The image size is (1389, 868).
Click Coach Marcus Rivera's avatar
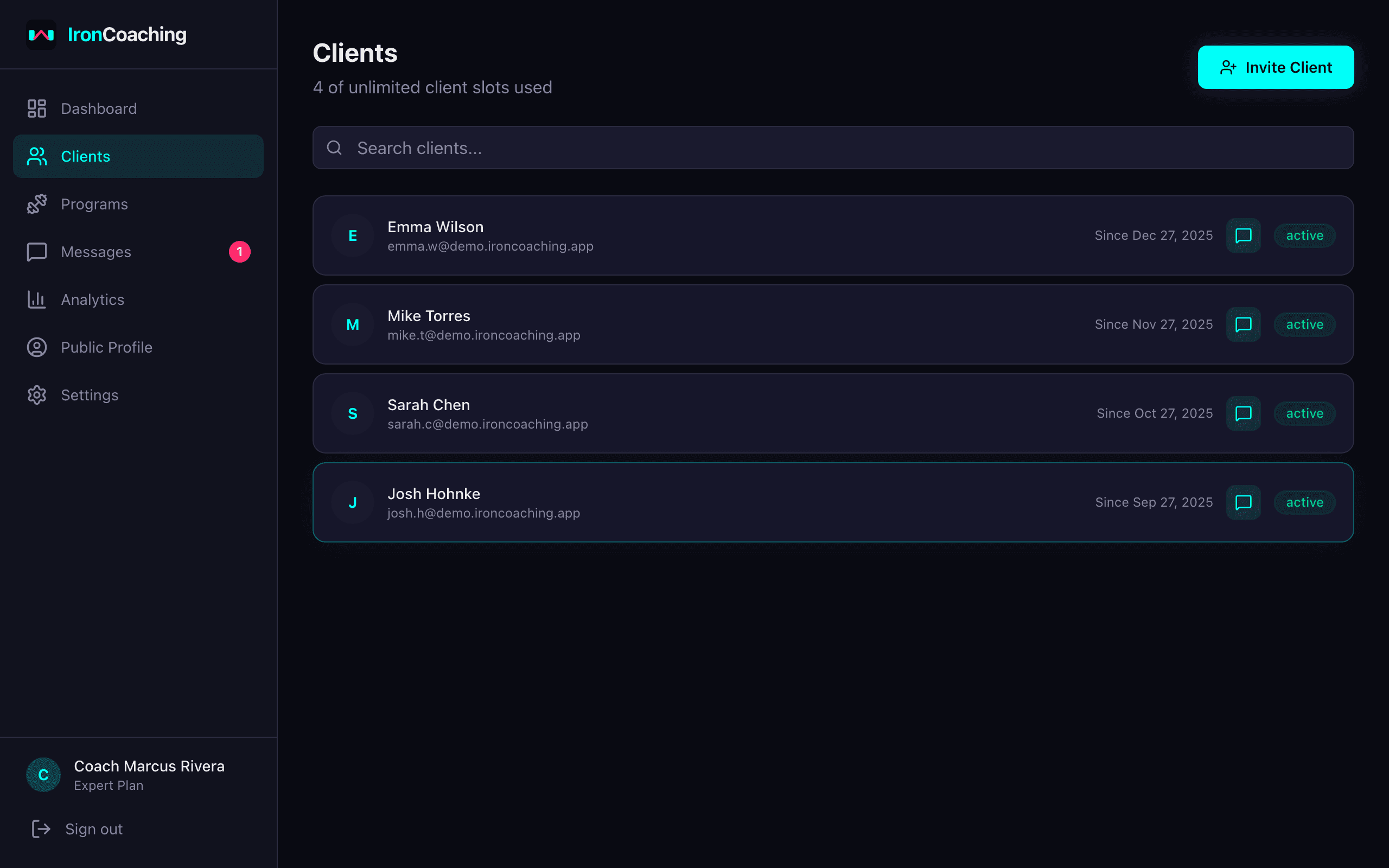42,775
